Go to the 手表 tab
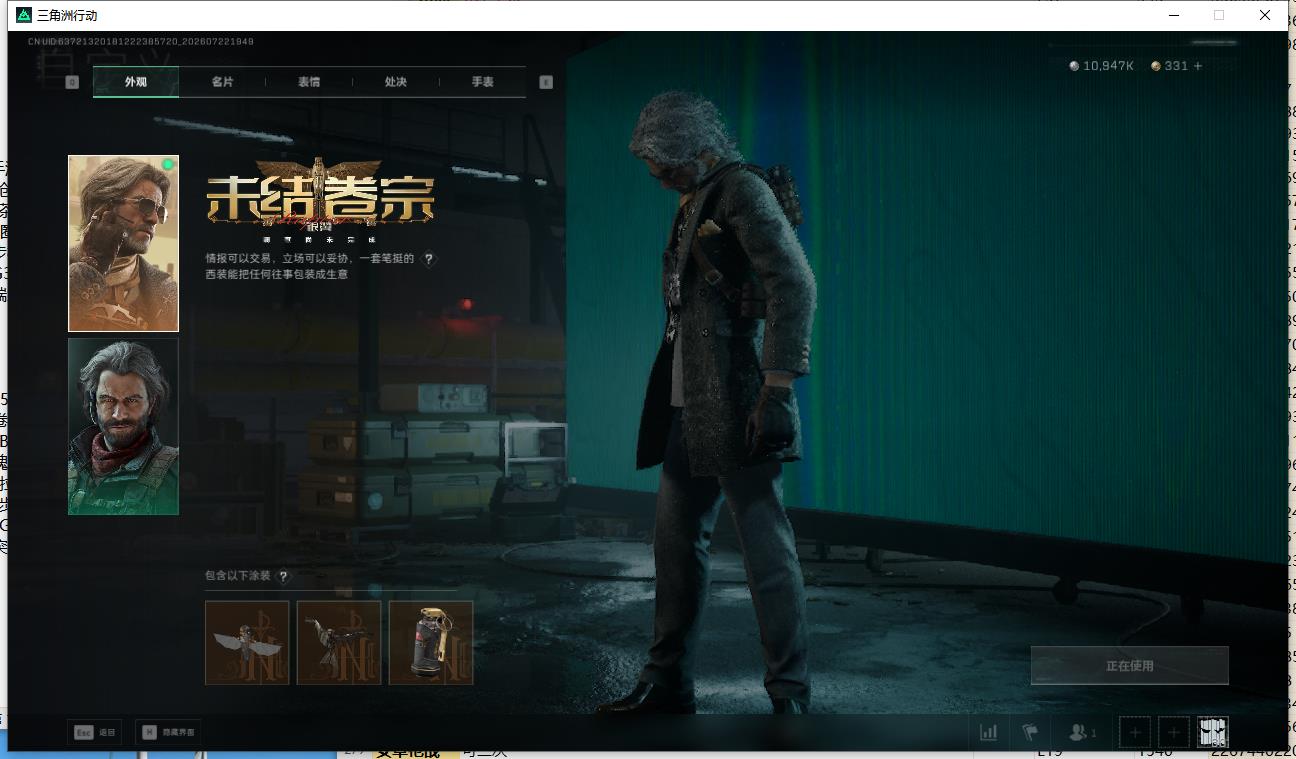Viewport: 1296px width, 759px height. 483,82
